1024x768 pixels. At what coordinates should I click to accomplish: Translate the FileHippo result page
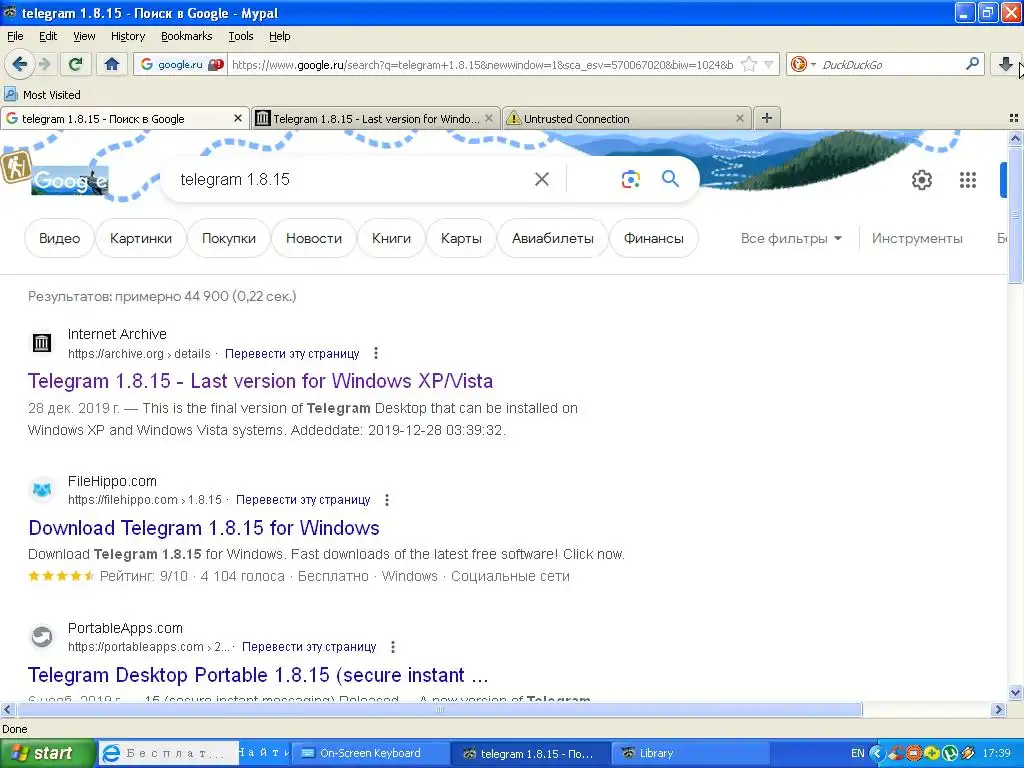[x=303, y=500]
